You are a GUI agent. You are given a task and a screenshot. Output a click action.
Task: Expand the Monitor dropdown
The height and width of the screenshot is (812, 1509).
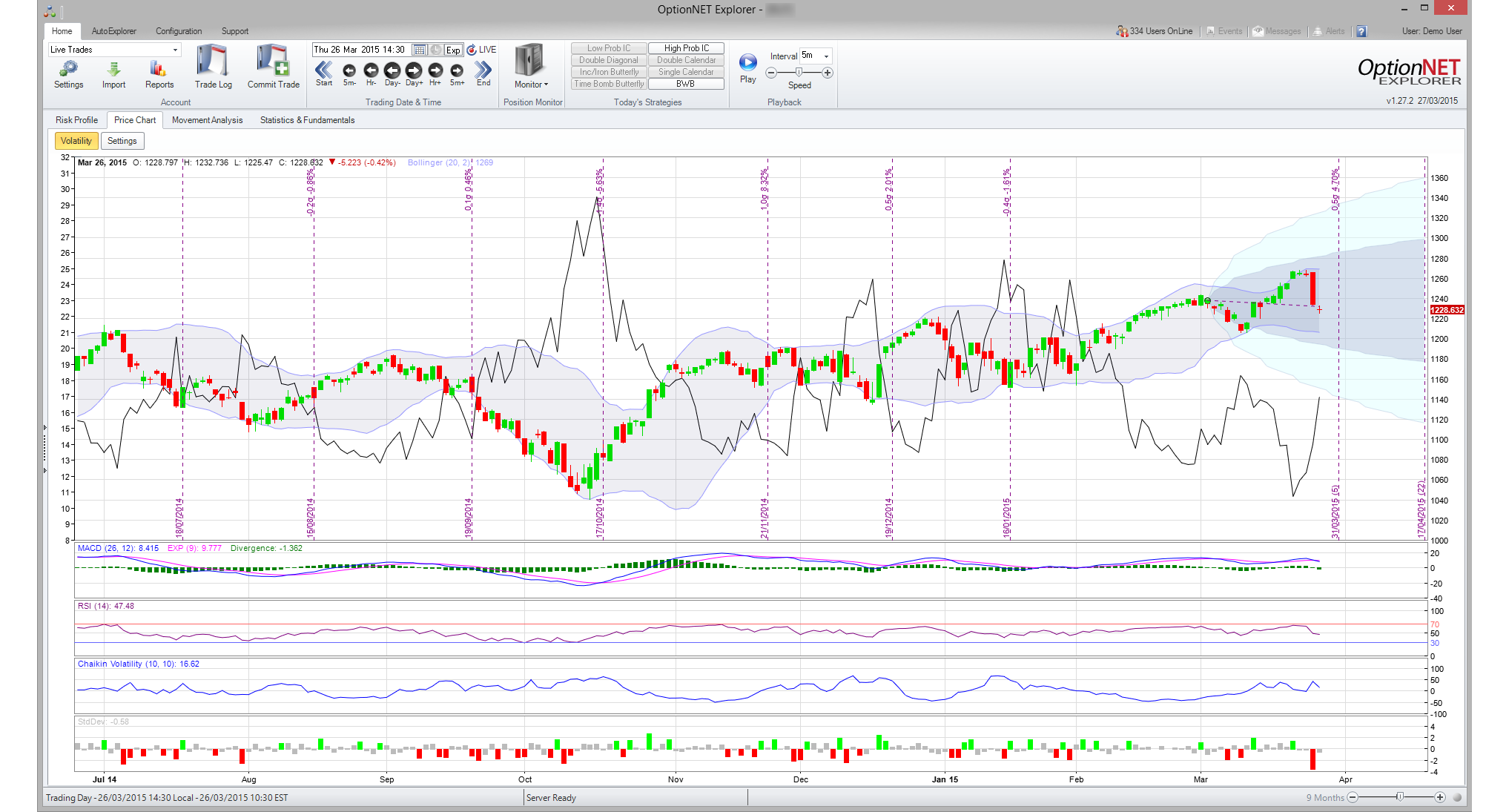click(x=531, y=84)
